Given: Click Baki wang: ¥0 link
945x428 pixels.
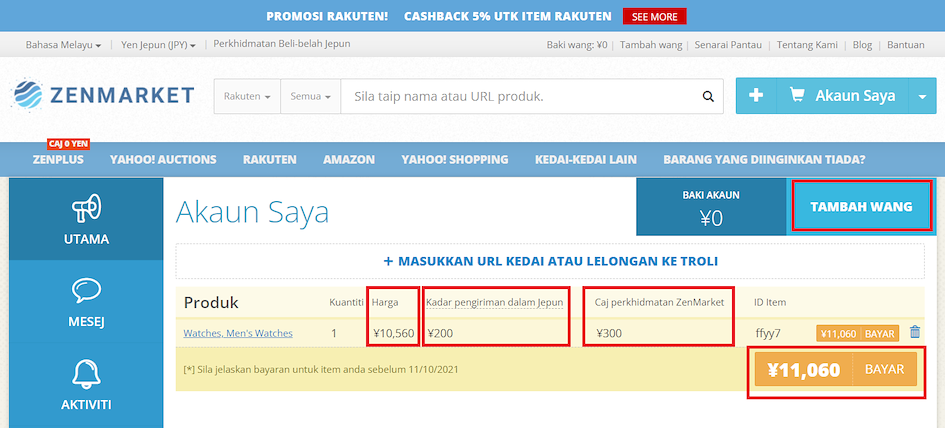Looking at the screenshot, I should click(x=577, y=45).
